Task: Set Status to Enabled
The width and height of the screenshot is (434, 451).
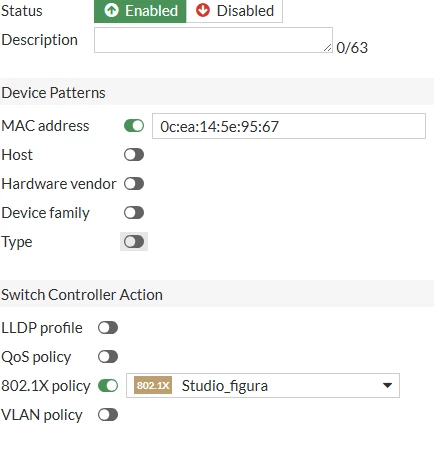Action: pos(140,11)
